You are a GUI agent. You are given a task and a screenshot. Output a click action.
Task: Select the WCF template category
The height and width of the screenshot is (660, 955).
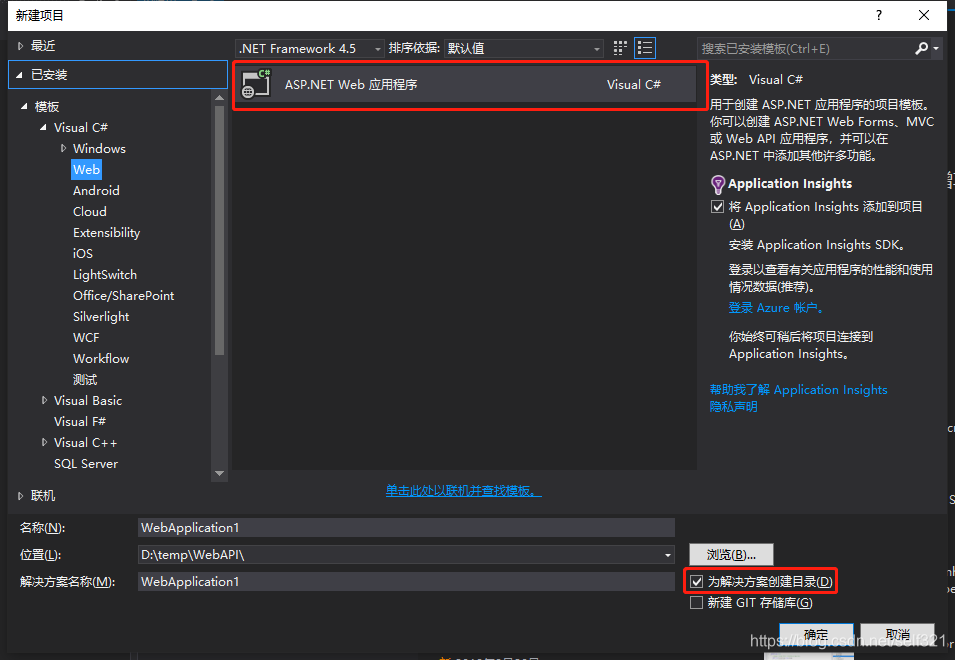coord(86,337)
